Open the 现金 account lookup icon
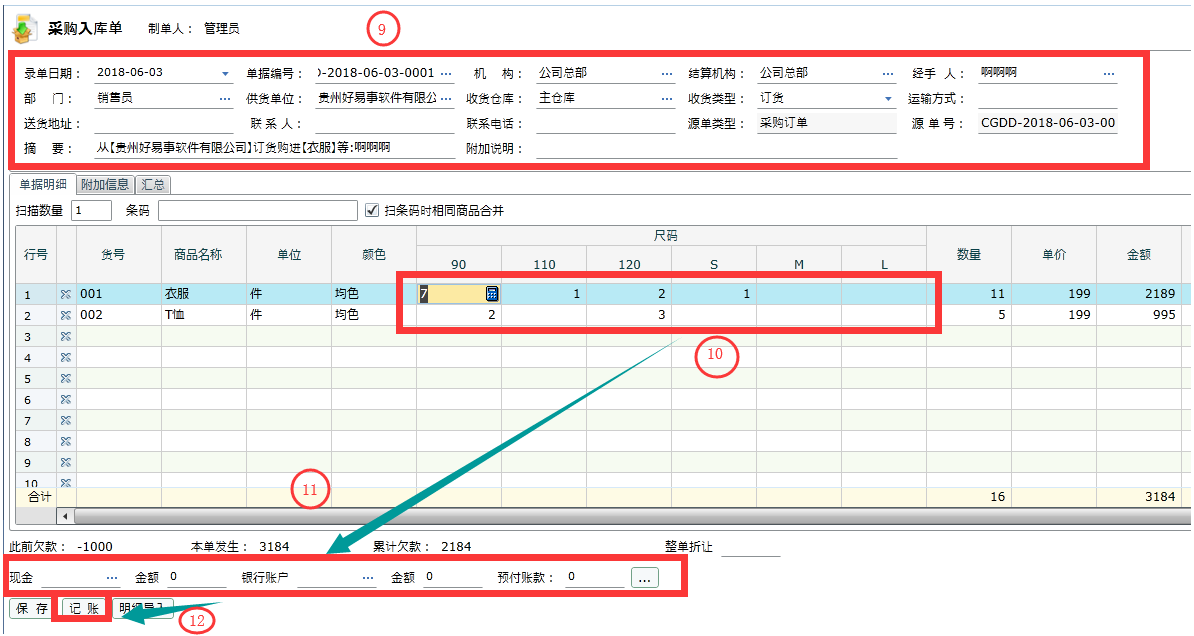The image size is (1194, 636). coord(111,578)
